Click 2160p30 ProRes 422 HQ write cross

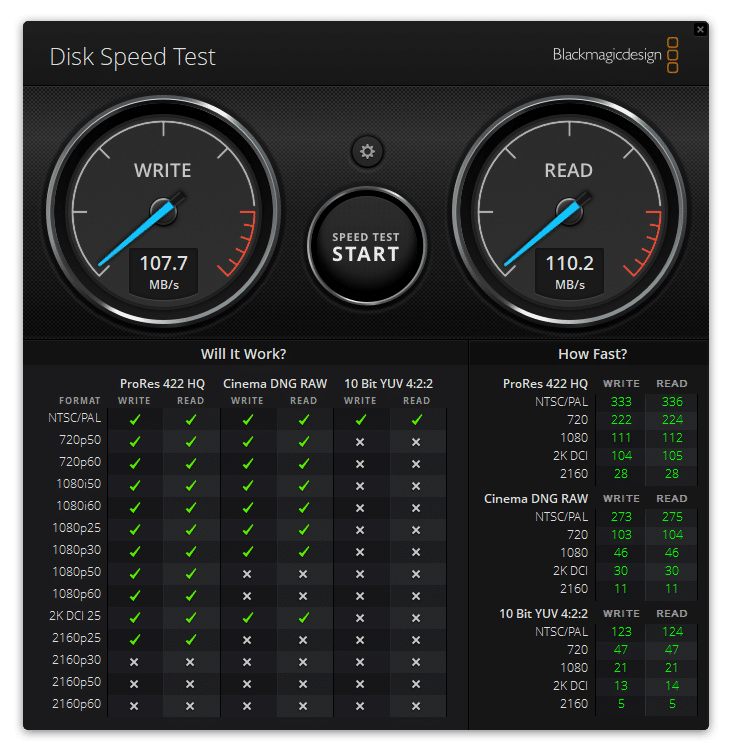coord(134,662)
